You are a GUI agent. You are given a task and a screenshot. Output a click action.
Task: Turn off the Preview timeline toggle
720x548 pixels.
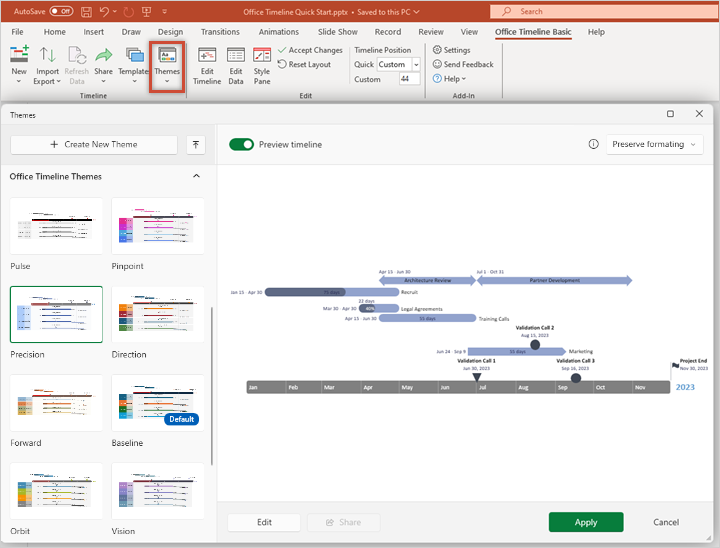point(241,144)
